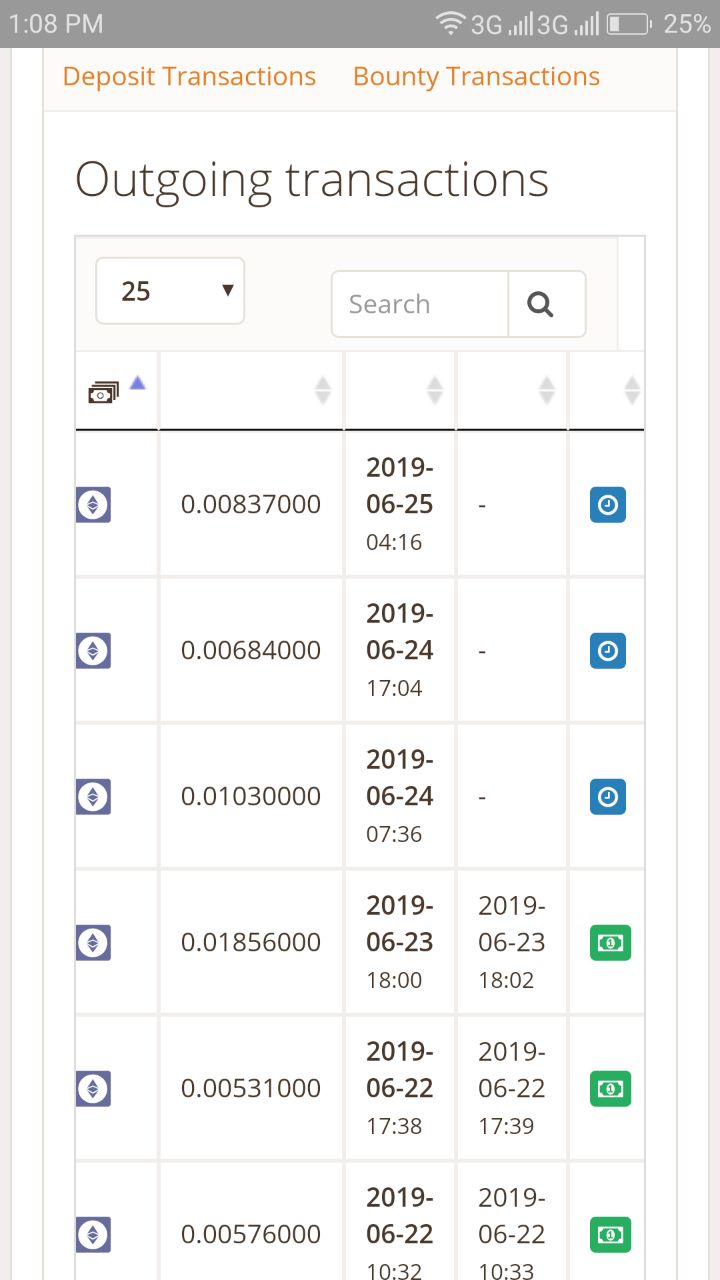
Task: Click the Search input field
Action: point(420,304)
